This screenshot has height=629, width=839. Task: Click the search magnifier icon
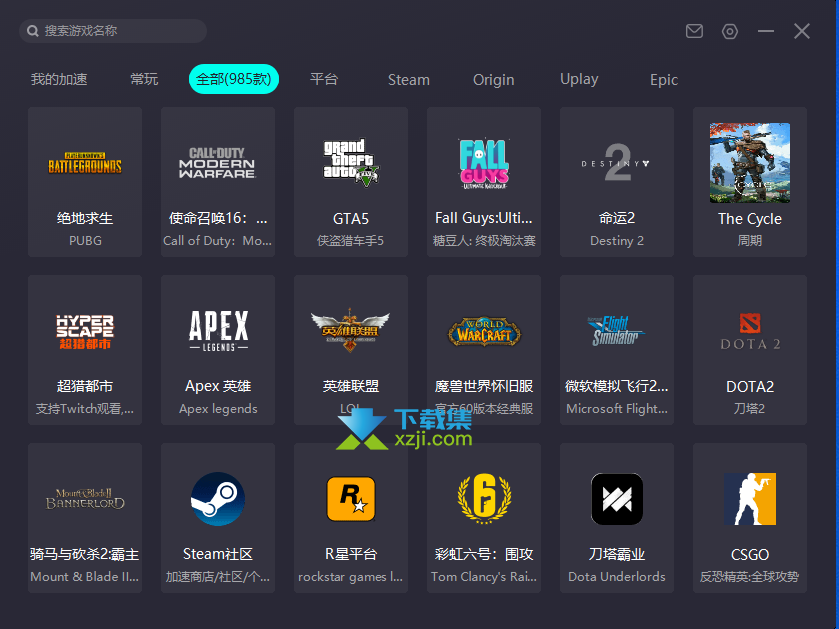pyautogui.click(x=33, y=31)
